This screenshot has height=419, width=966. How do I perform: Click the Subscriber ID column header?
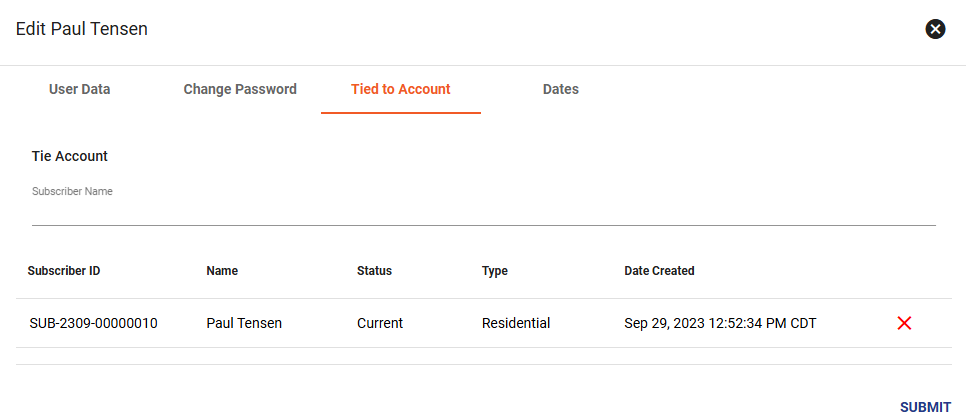click(x=64, y=271)
